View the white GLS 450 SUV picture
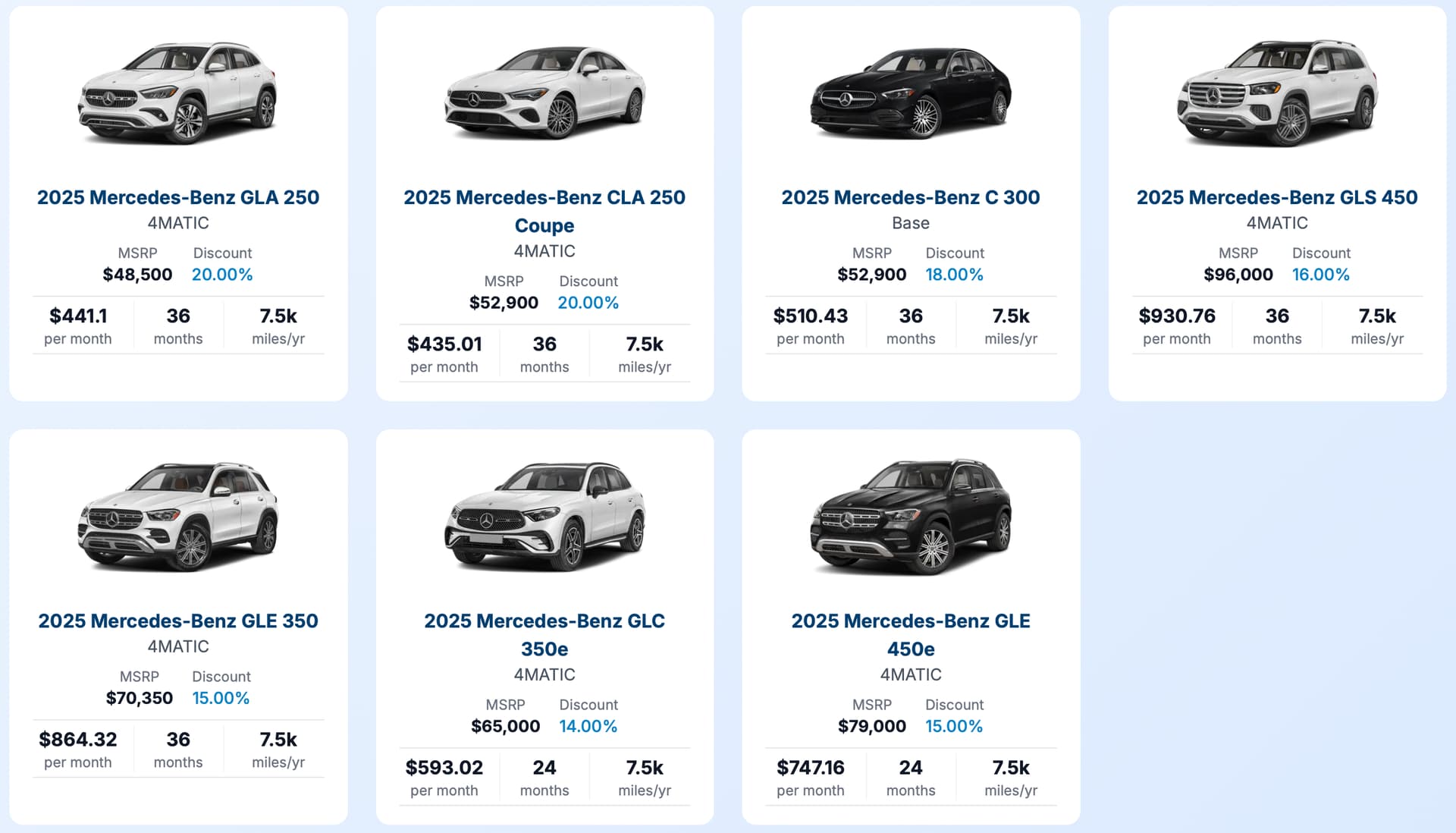The width and height of the screenshot is (1456, 833). pos(1277,93)
